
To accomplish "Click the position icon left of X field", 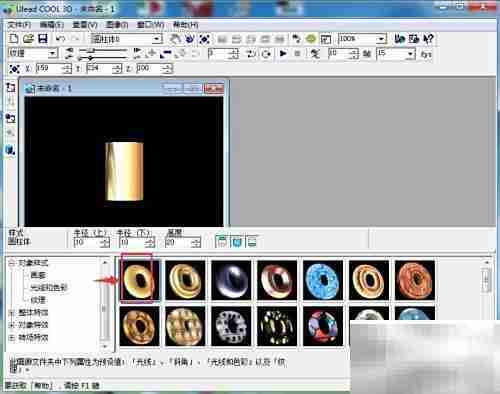I will click(14, 69).
